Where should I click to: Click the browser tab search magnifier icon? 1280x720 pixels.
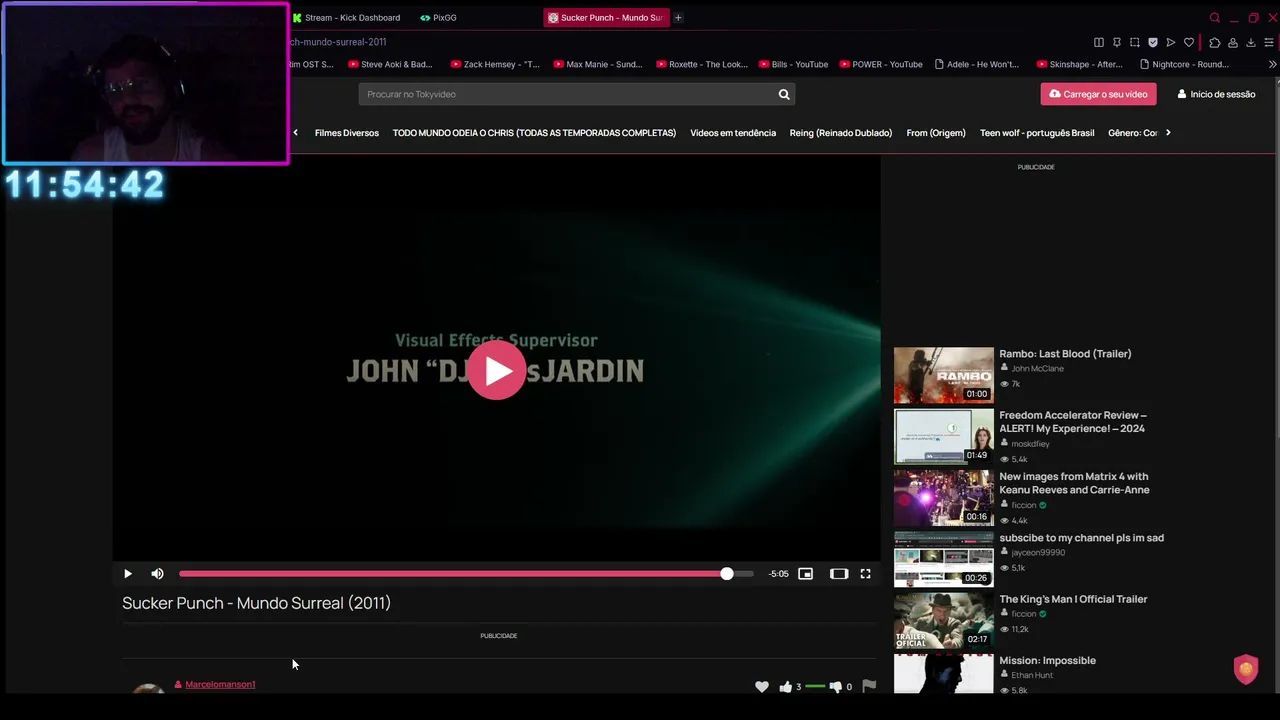pos(1215,18)
